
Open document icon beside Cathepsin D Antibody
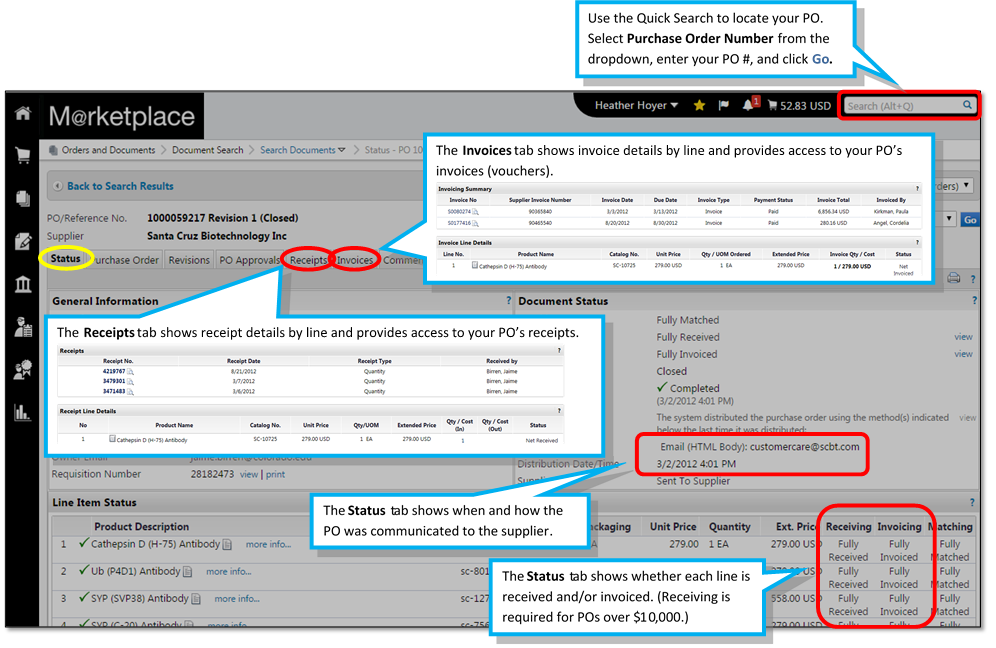pos(227,544)
